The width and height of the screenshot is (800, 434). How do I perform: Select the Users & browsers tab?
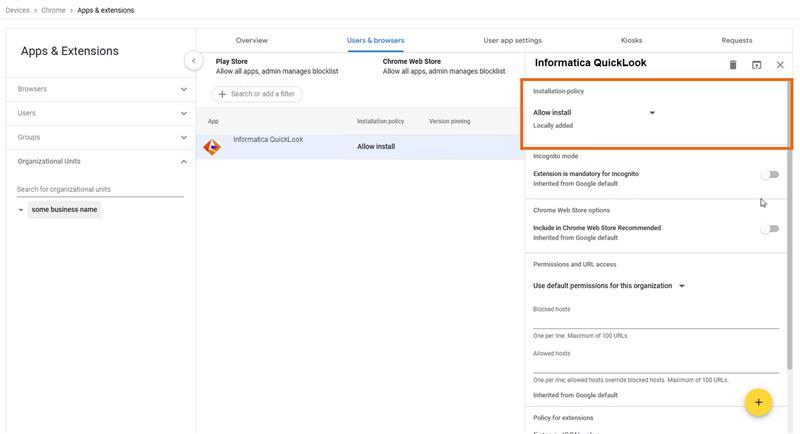[376, 40]
